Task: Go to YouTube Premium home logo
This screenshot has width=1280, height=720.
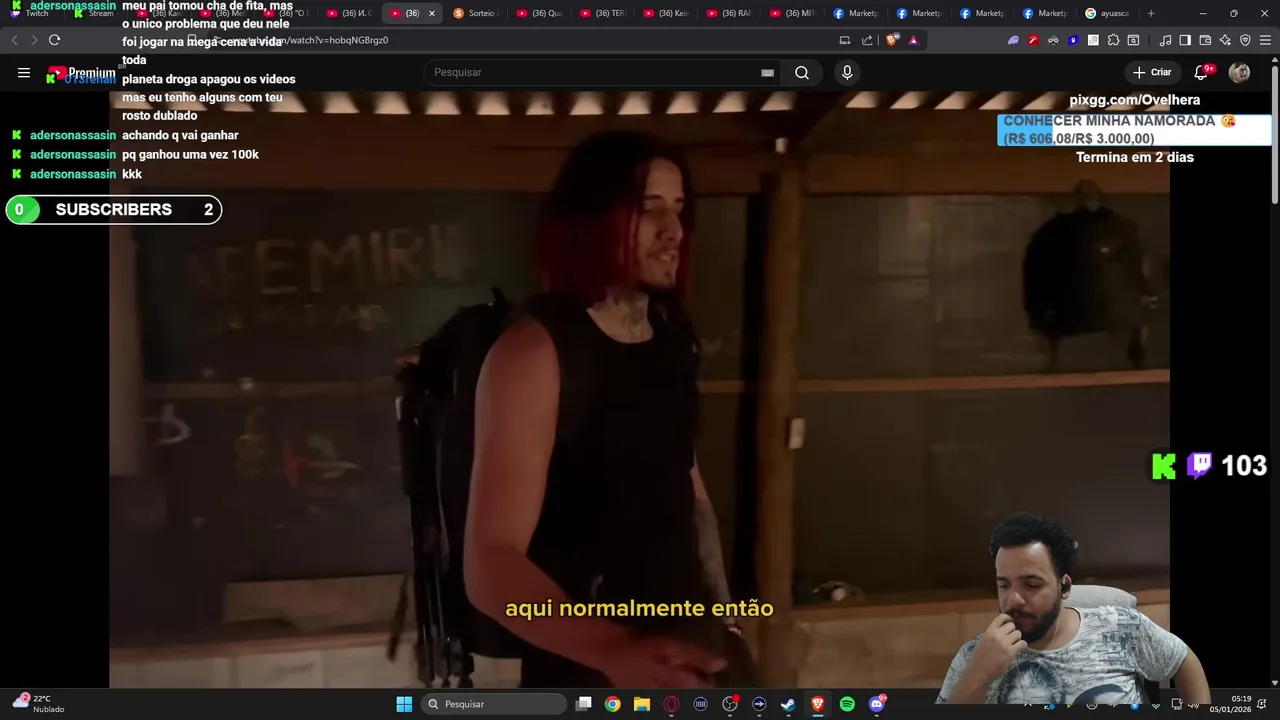Action: 81,73
